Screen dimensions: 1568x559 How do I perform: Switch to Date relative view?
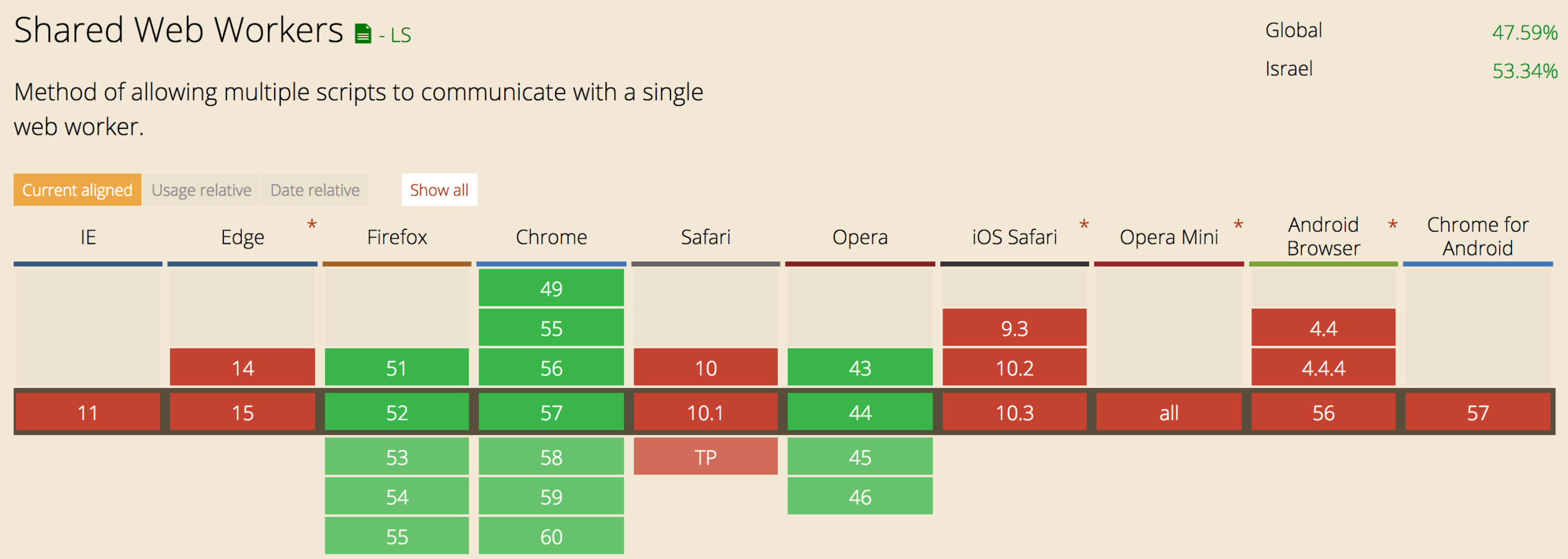pyautogui.click(x=315, y=190)
